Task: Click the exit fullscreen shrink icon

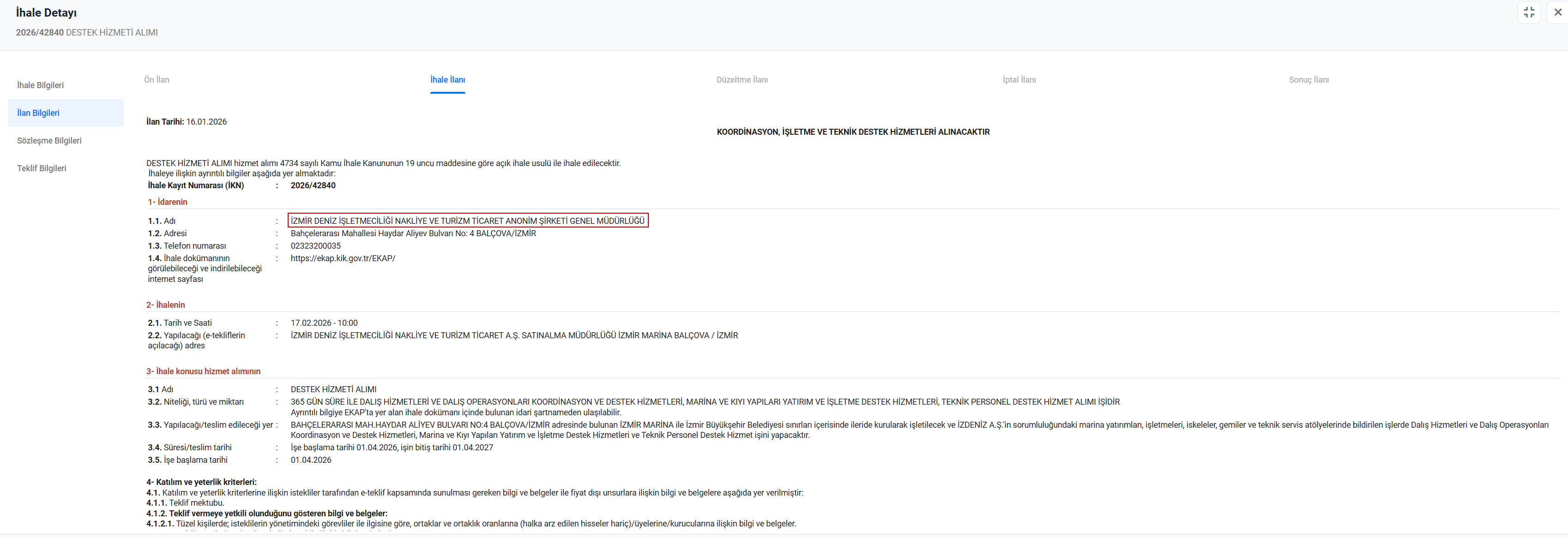Action: [1528, 12]
